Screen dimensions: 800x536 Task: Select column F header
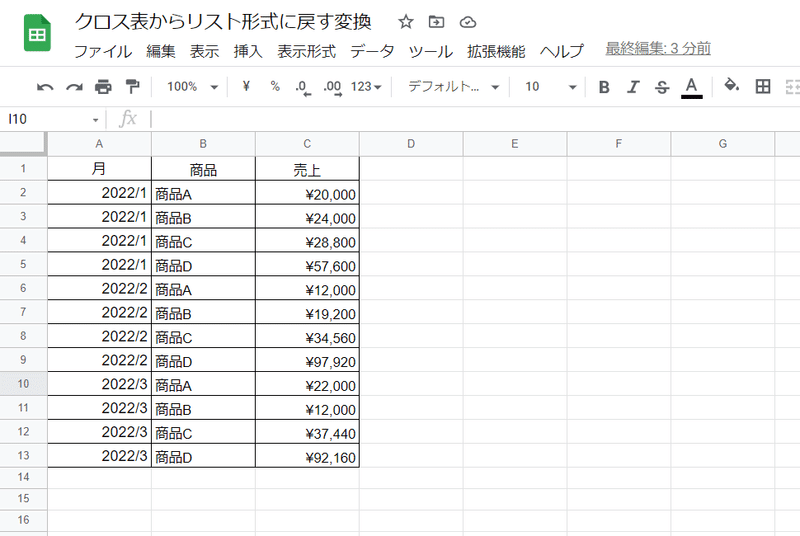(619, 144)
